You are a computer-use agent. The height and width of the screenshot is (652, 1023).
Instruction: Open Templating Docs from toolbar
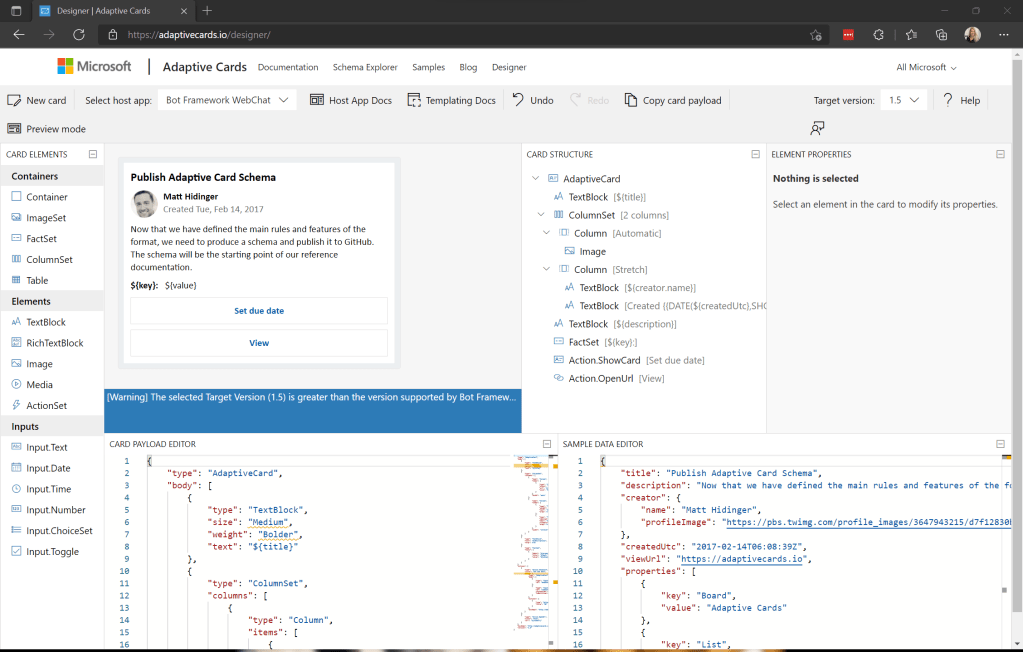[x=452, y=100]
